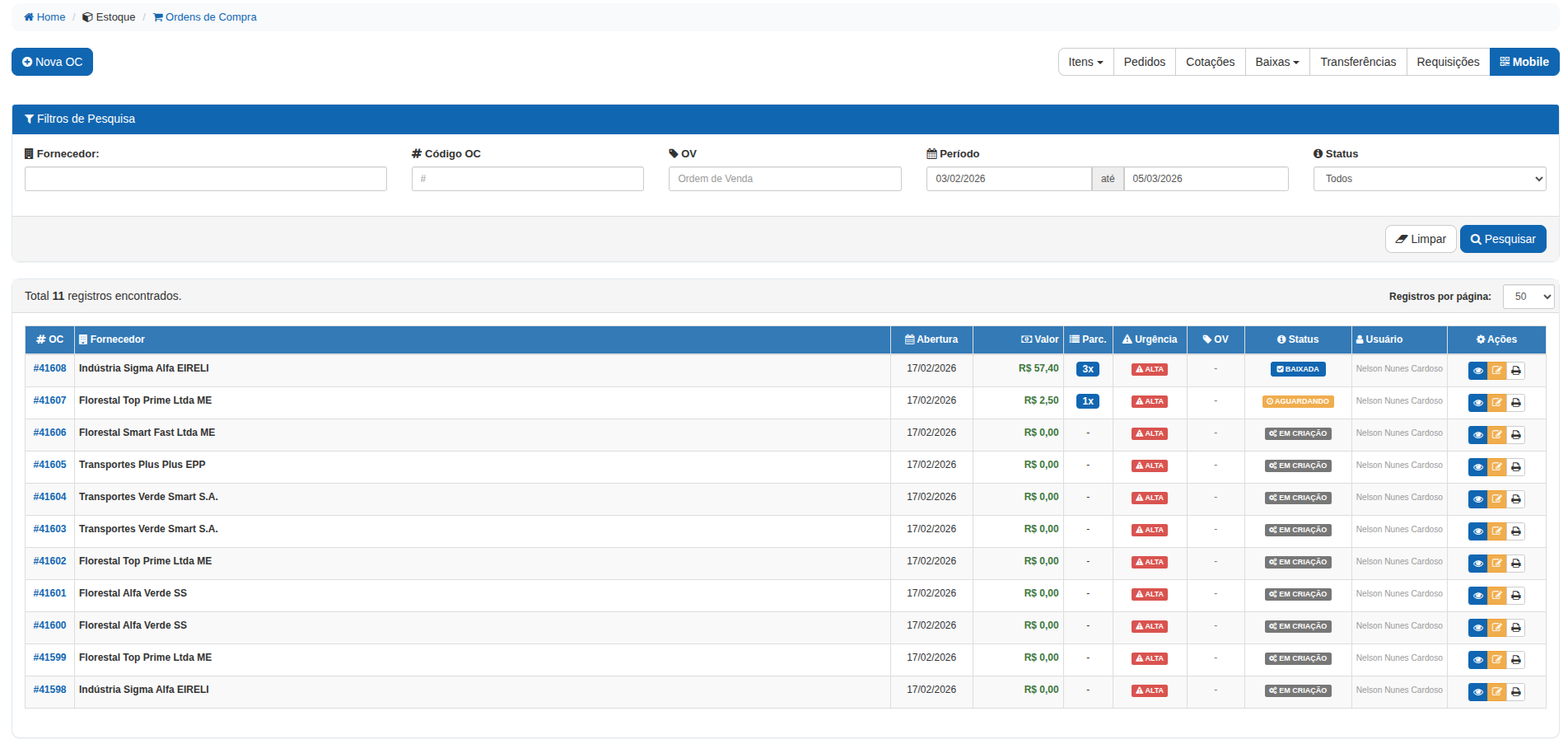Print order #41606 with the printer icon
This screenshot has height=744, width=1568.
pyautogui.click(x=1515, y=435)
